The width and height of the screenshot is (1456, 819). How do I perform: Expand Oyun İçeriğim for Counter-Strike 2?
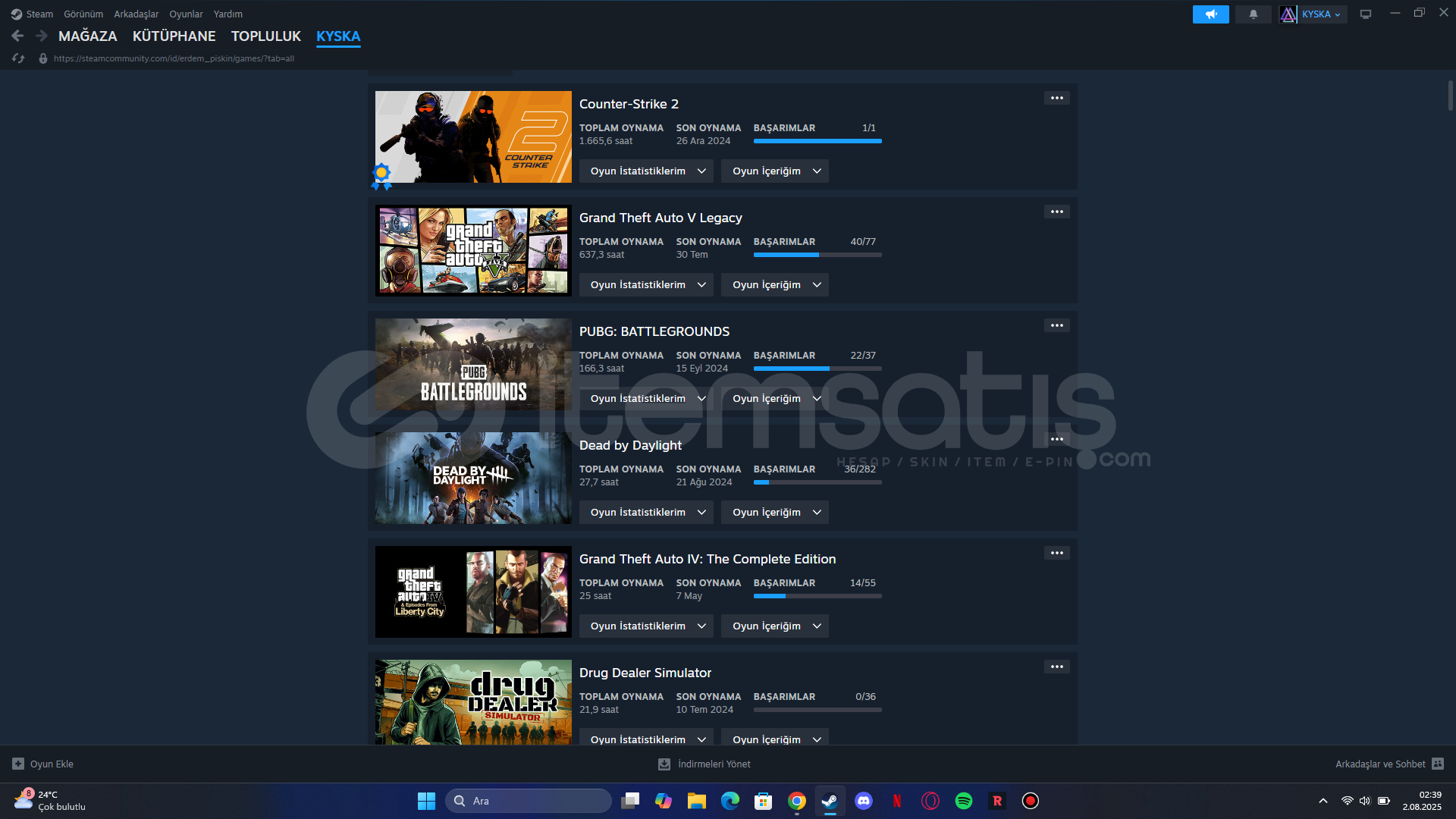pos(775,171)
